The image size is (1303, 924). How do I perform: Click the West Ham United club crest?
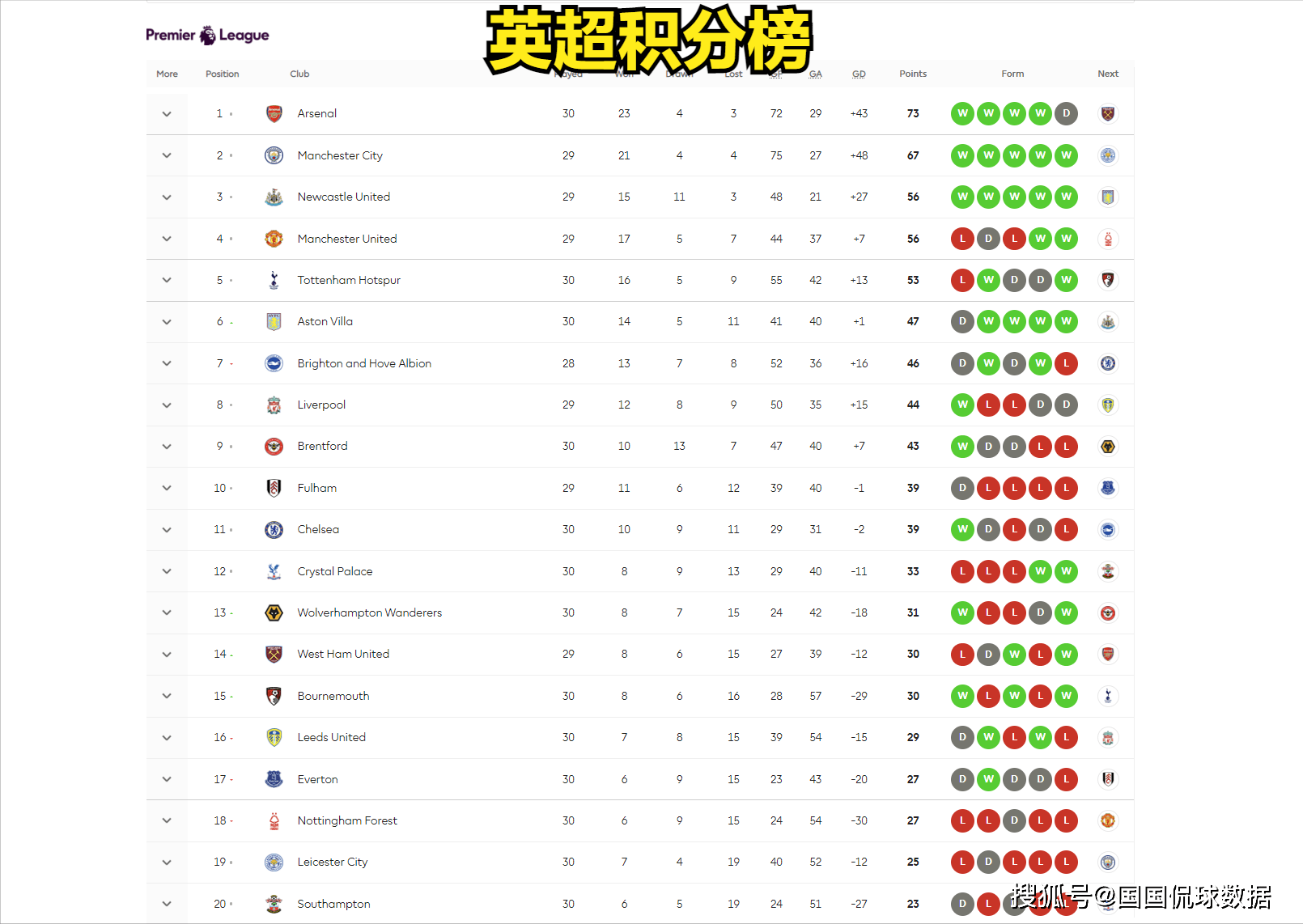click(x=274, y=654)
